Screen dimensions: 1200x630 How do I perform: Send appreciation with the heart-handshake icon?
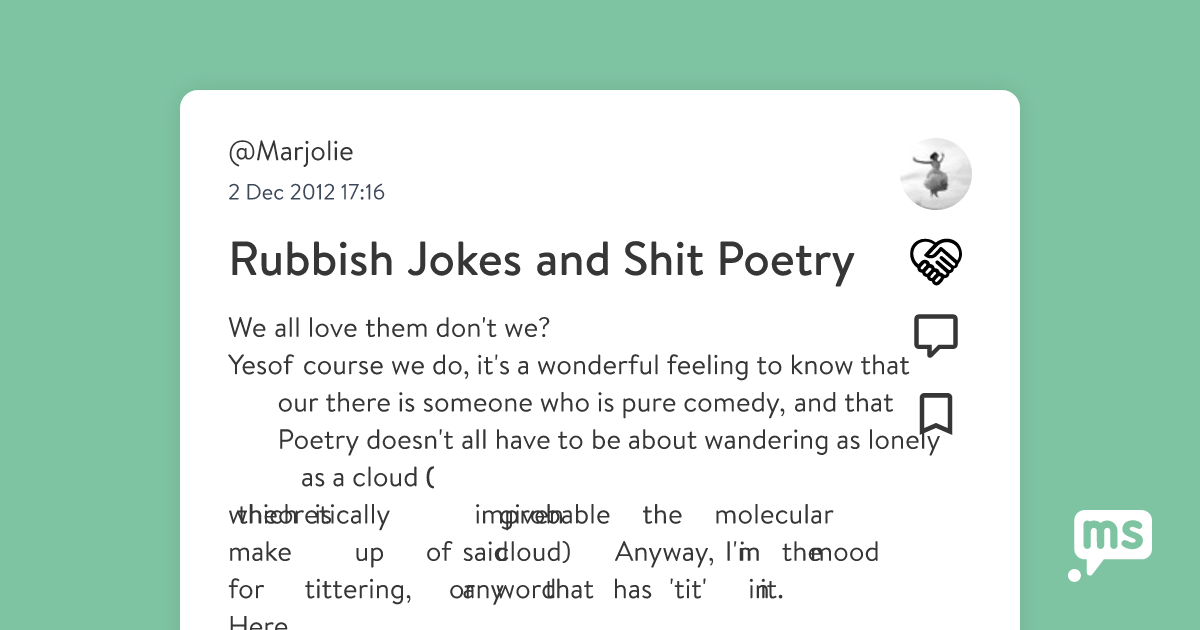(936, 260)
